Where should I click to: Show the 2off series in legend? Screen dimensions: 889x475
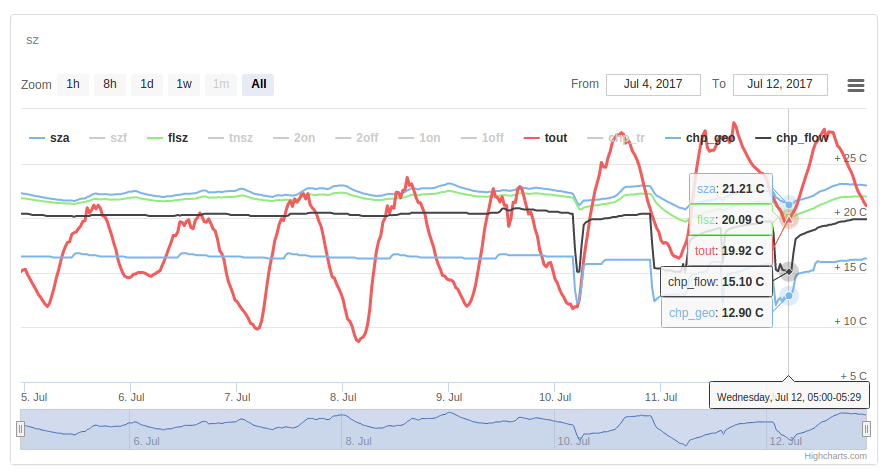pyautogui.click(x=357, y=138)
